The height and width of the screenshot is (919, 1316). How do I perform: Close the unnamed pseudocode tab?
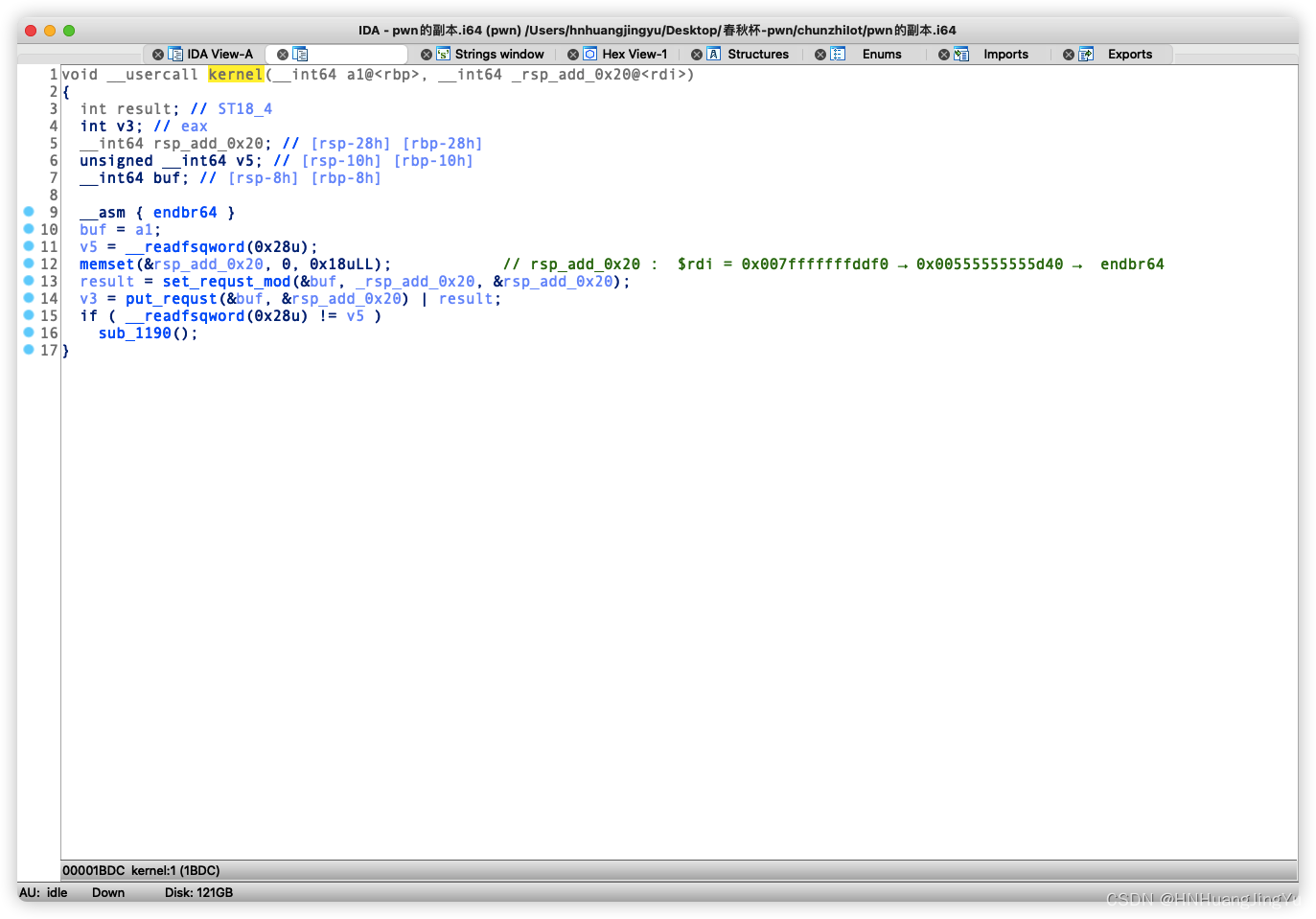point(283,55)
